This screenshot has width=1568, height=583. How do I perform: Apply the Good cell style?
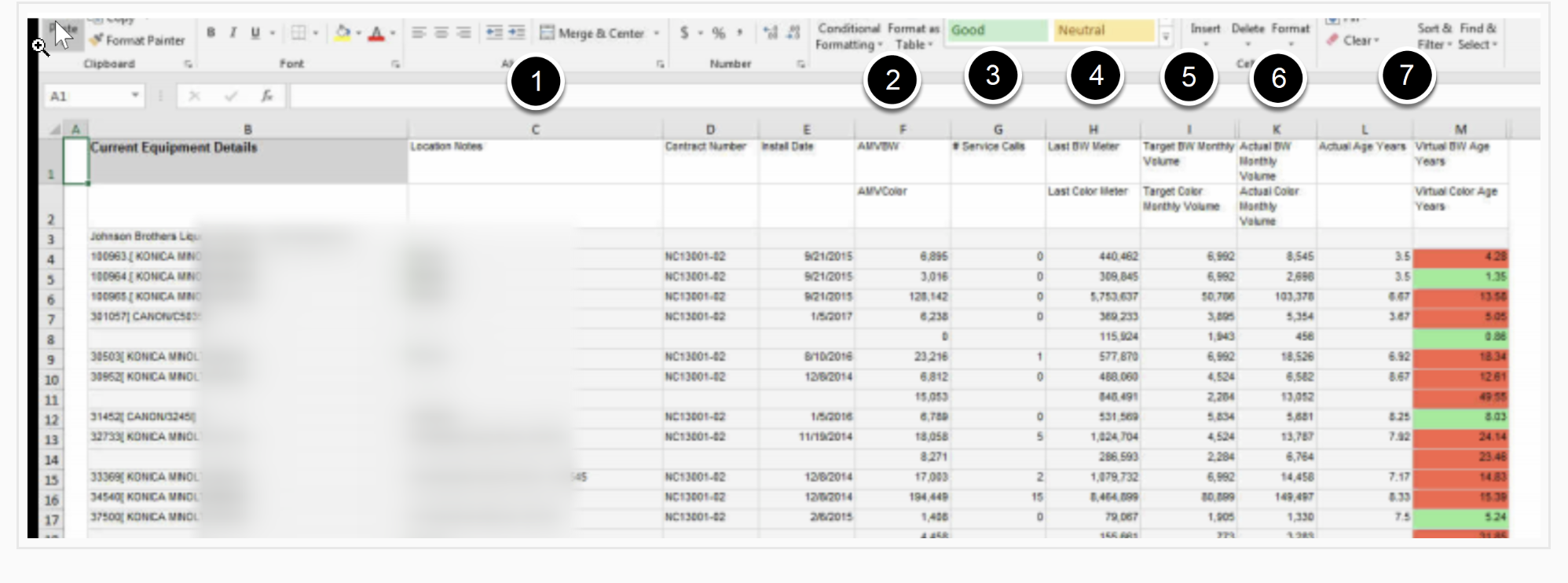point(997,30)
